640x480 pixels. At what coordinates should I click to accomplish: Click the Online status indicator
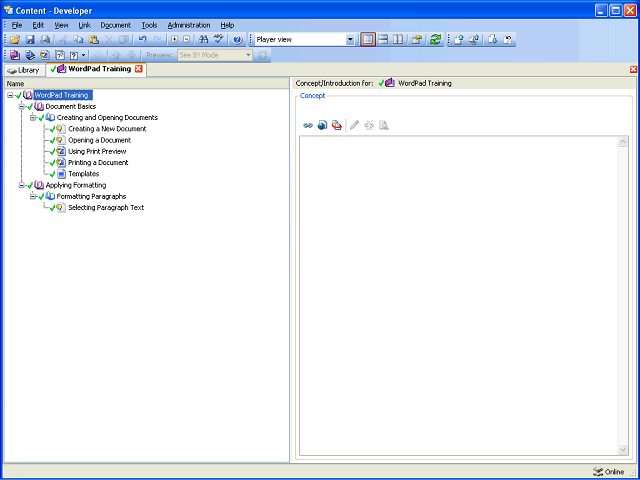click(x=609, y=472)
